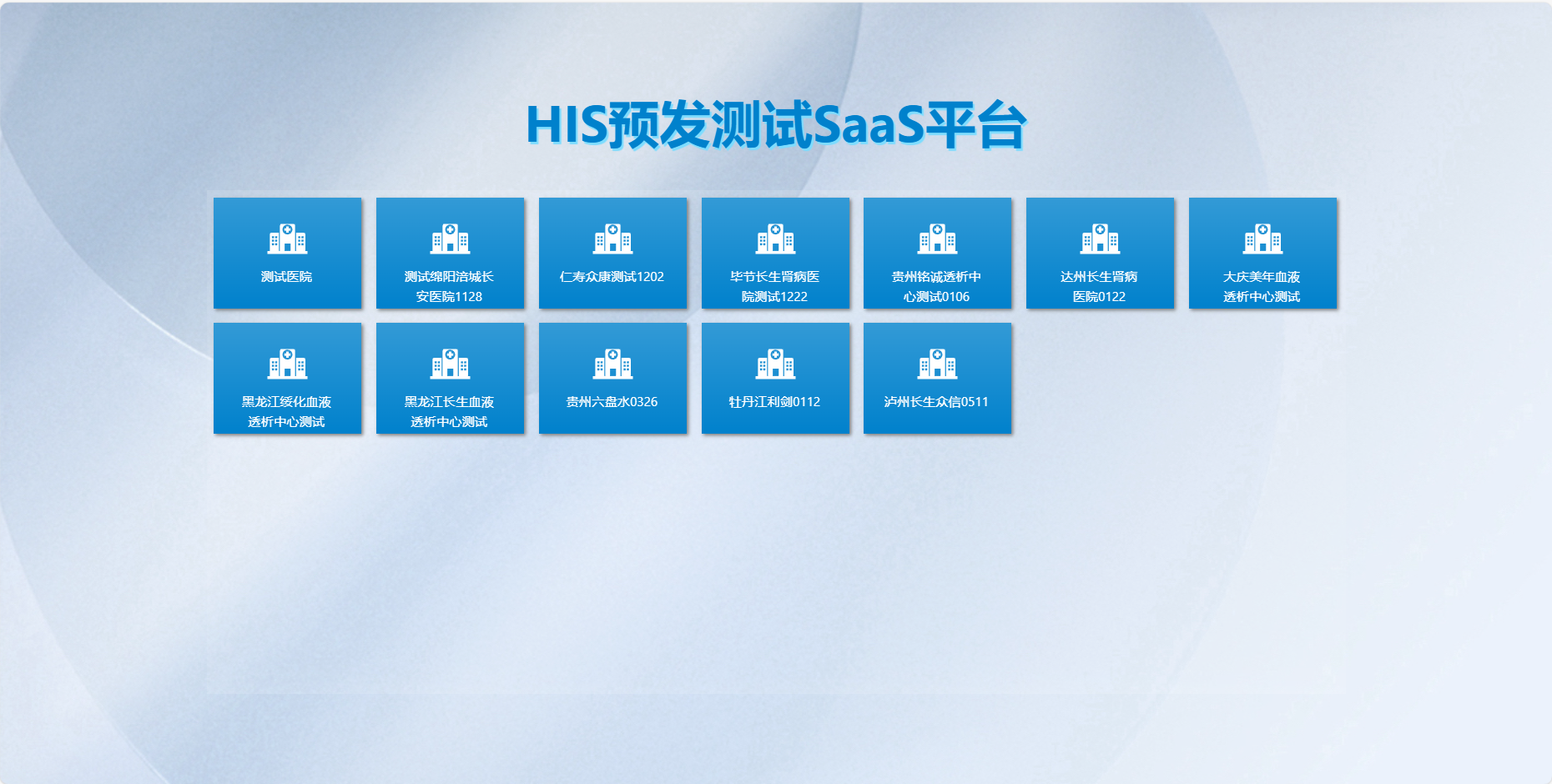Click hospital icon on 贵州铭诚透析中心测试0106 card
Screen dimensions: 1552x784
(x=937, y=239)
